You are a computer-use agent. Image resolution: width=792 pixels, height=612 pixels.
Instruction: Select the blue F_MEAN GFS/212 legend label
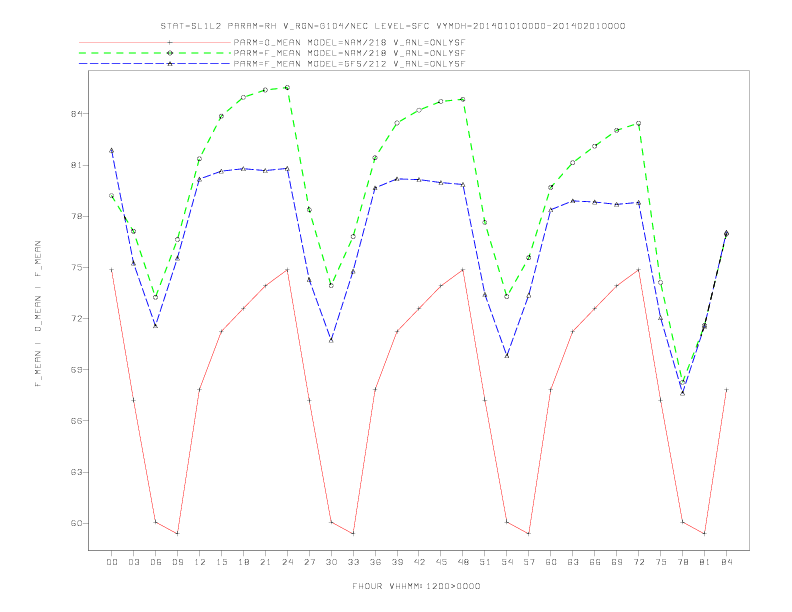coord(349,64)
